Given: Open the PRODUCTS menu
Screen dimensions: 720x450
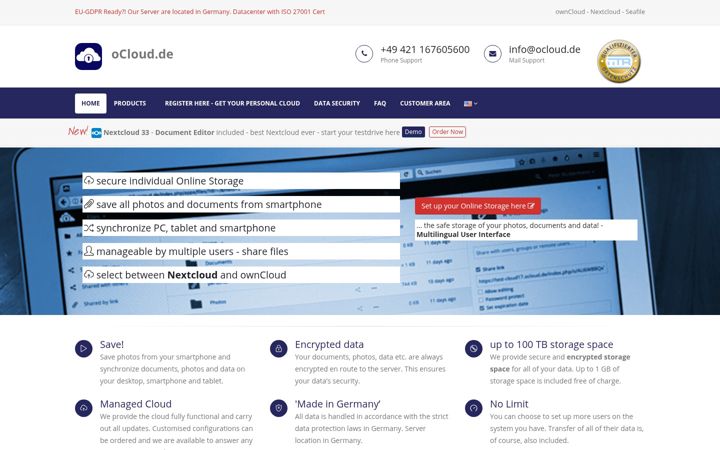Looking at the screenshot, I should (130, 103).
